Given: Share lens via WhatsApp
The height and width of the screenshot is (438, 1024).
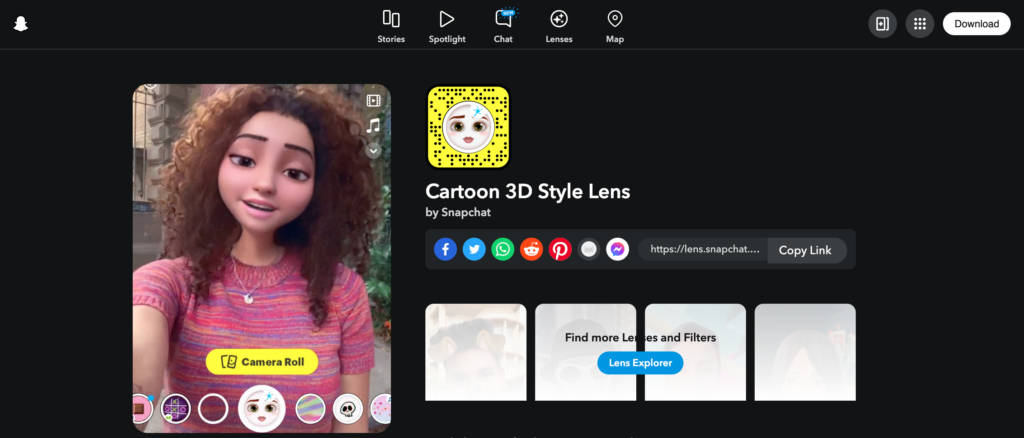Looking at the screenshot, I should [503, 250].
